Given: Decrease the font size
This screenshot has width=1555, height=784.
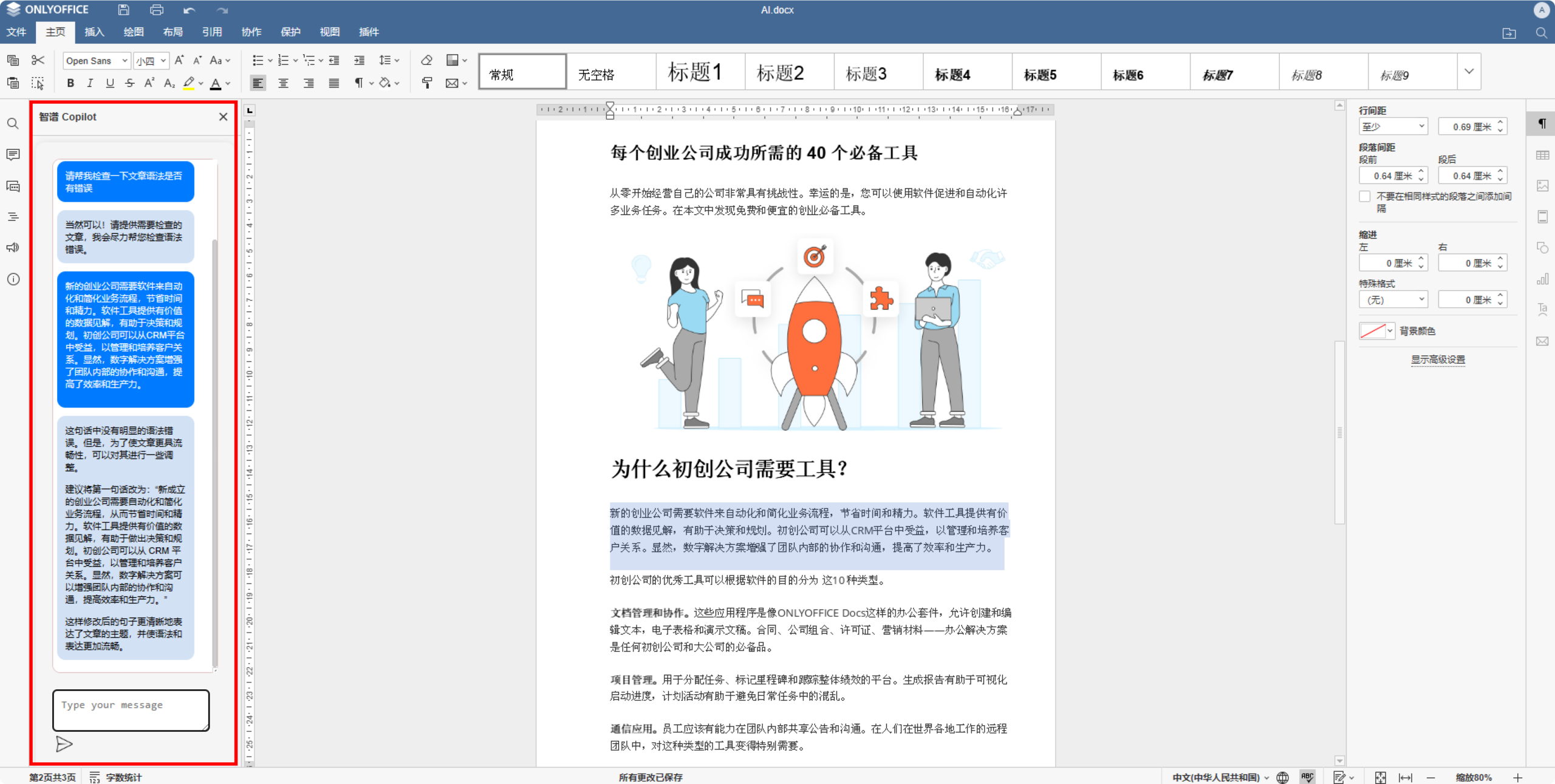Looking at the screenshot, I should point(197,60).
